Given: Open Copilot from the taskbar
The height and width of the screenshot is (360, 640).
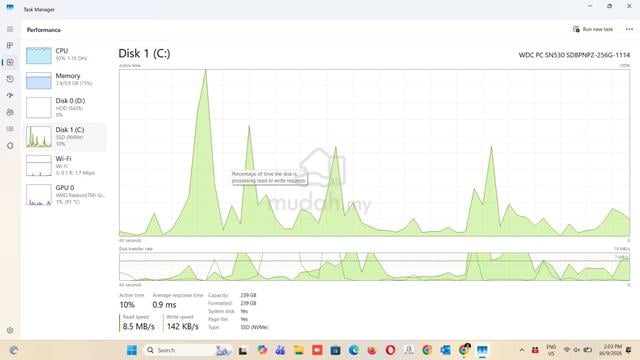Looking at the screenshot, I should pos(262,350).
